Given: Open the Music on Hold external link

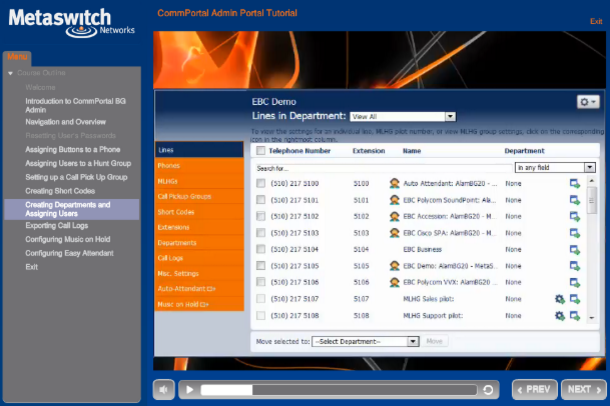Looking at the screenshot, I should [x=199, y=304].
